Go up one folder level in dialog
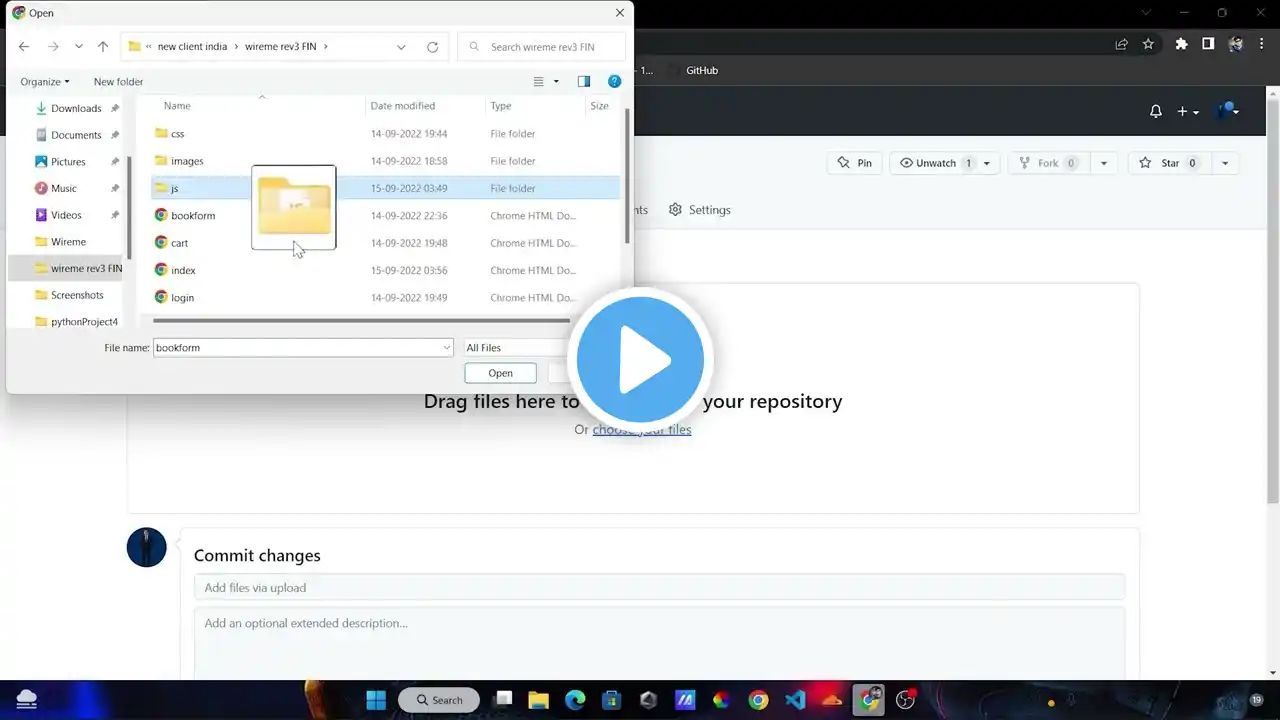1280x720 pixels. 103,47
